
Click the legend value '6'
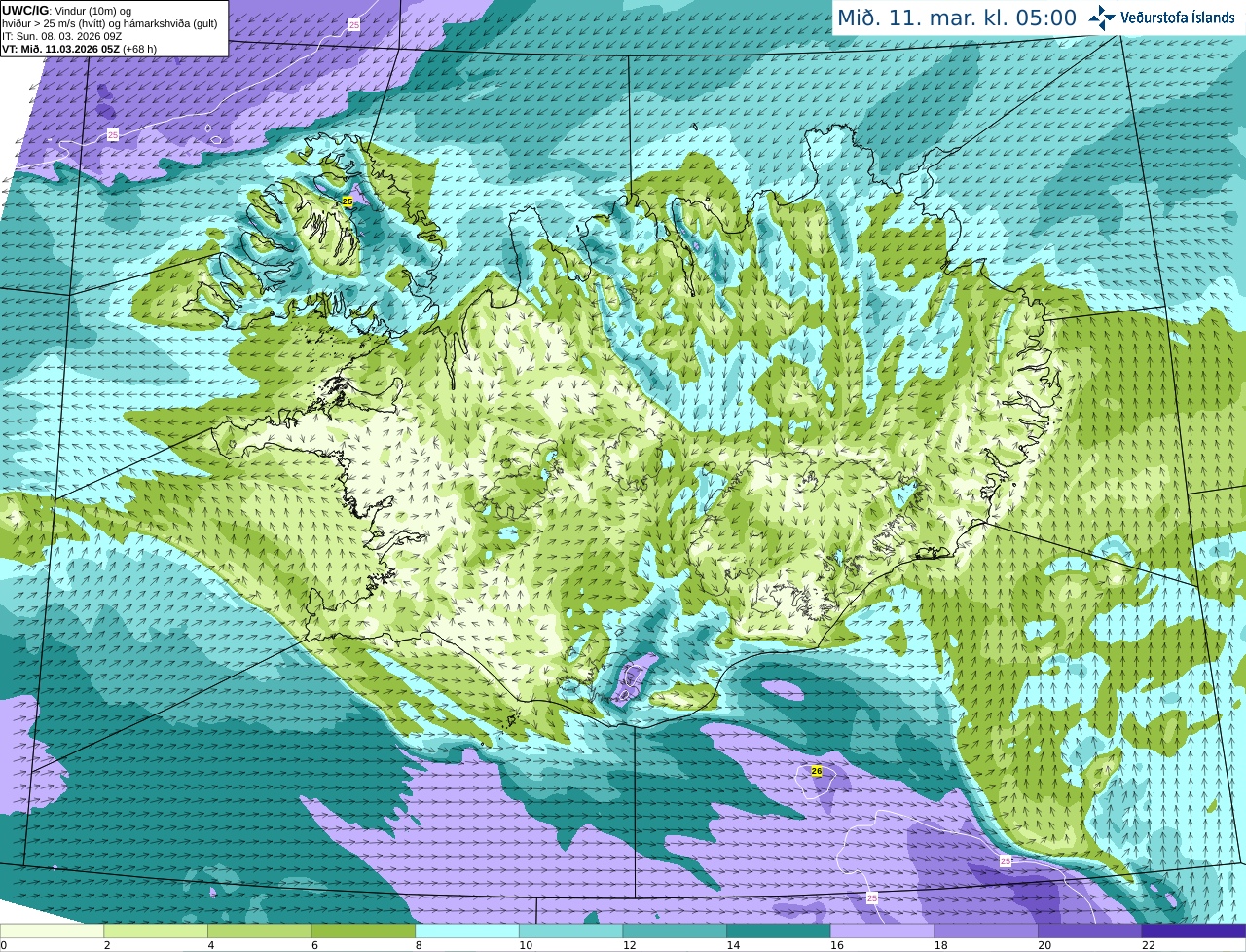pyautogui.click(x=314, y=945)
